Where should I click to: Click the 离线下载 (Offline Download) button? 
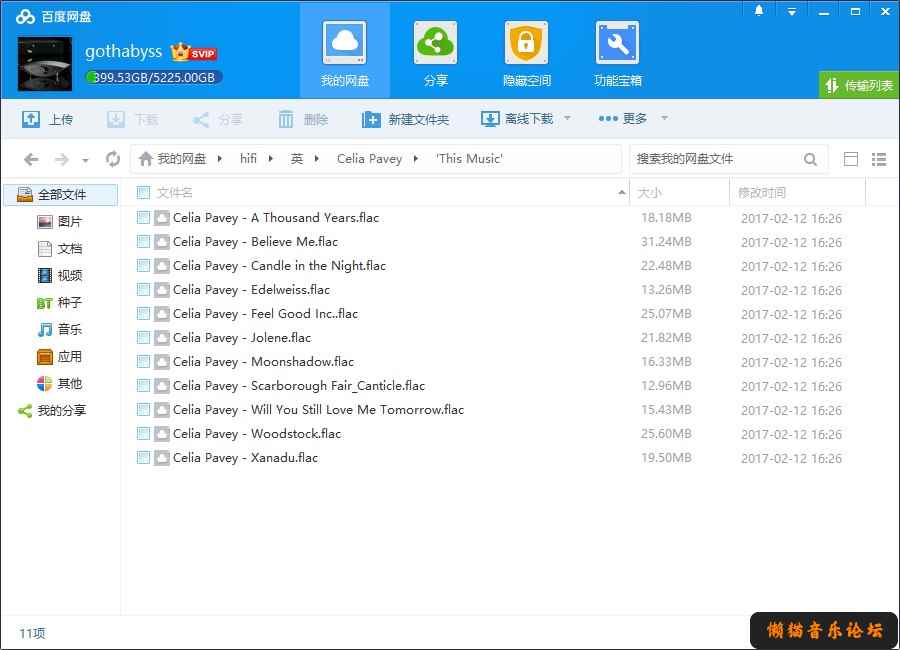[517, 119]
